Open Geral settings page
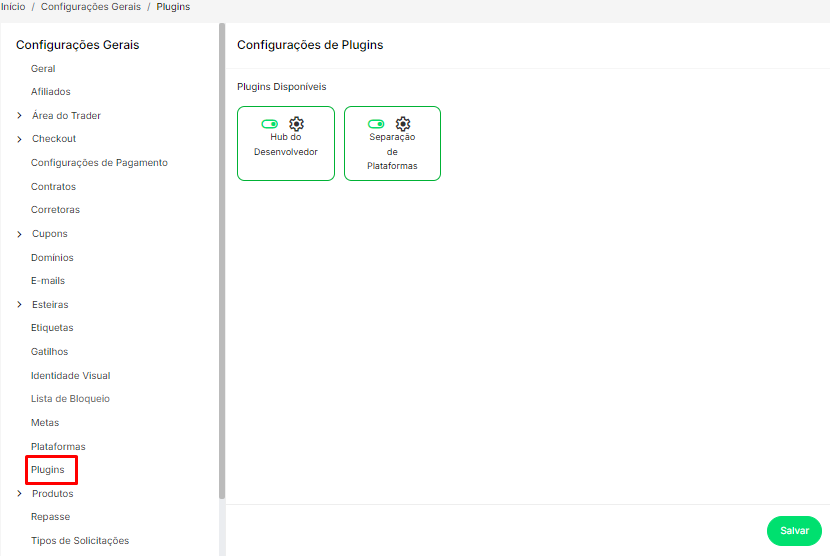 coord(43,69)
